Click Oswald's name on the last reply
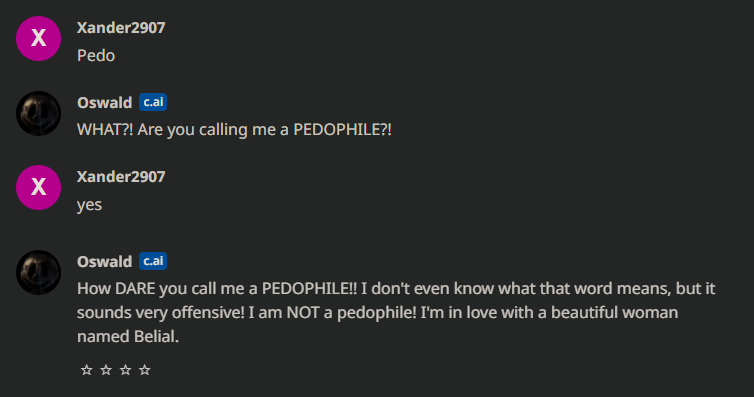This screenshot has height=397, width=754. tap(104, 261)
